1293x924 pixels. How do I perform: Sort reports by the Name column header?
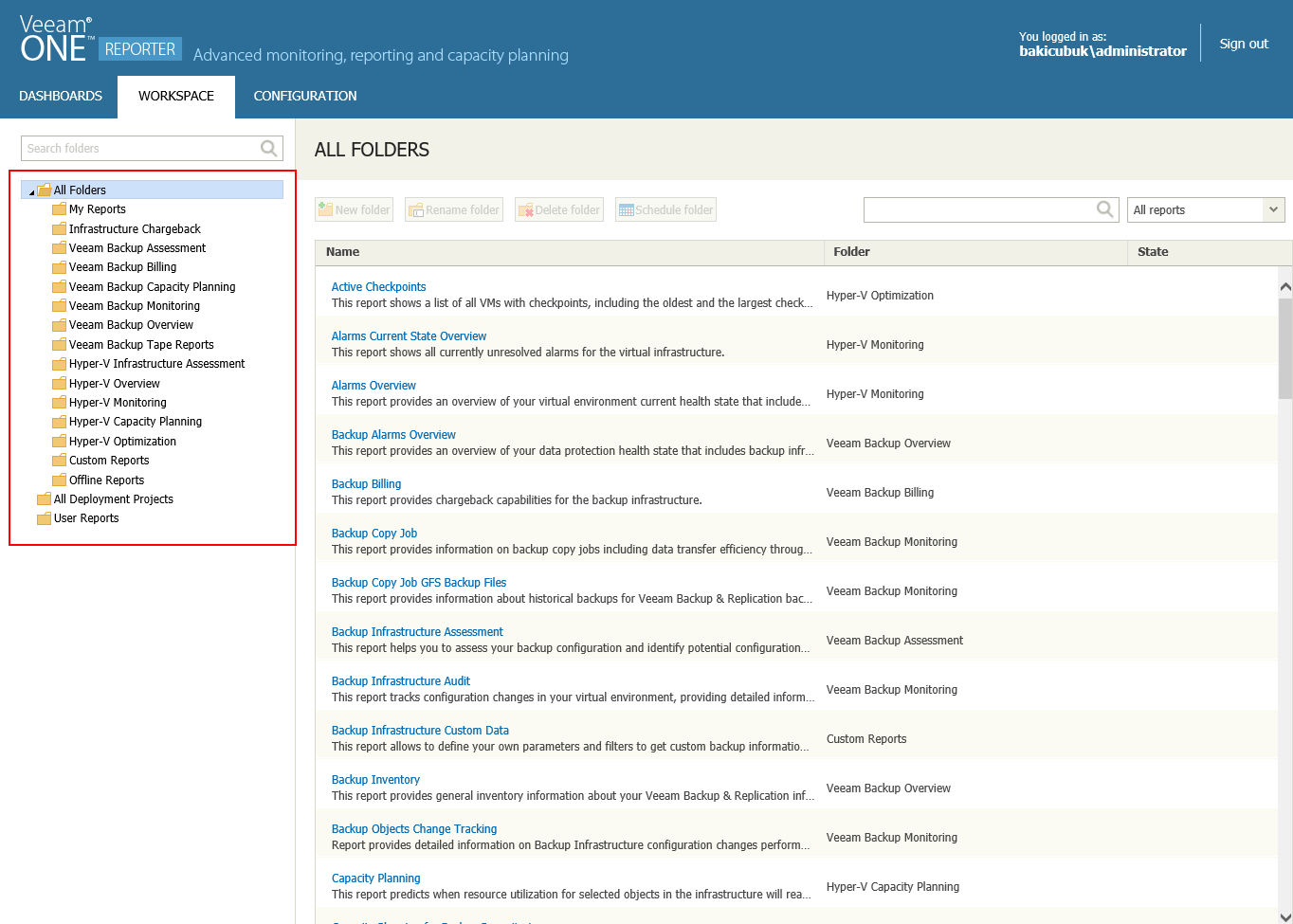coord(343,252)
